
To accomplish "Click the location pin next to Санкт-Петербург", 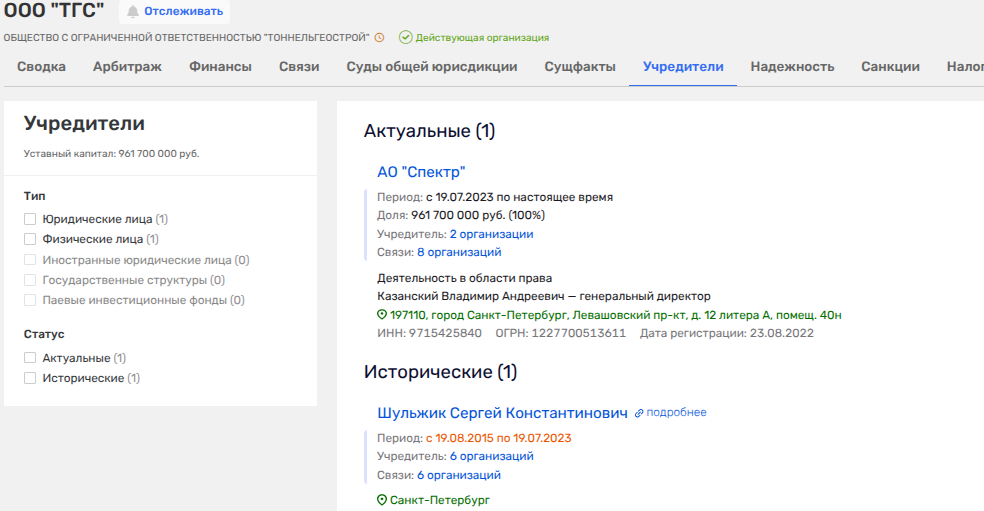I will click(x=382, y=500).
